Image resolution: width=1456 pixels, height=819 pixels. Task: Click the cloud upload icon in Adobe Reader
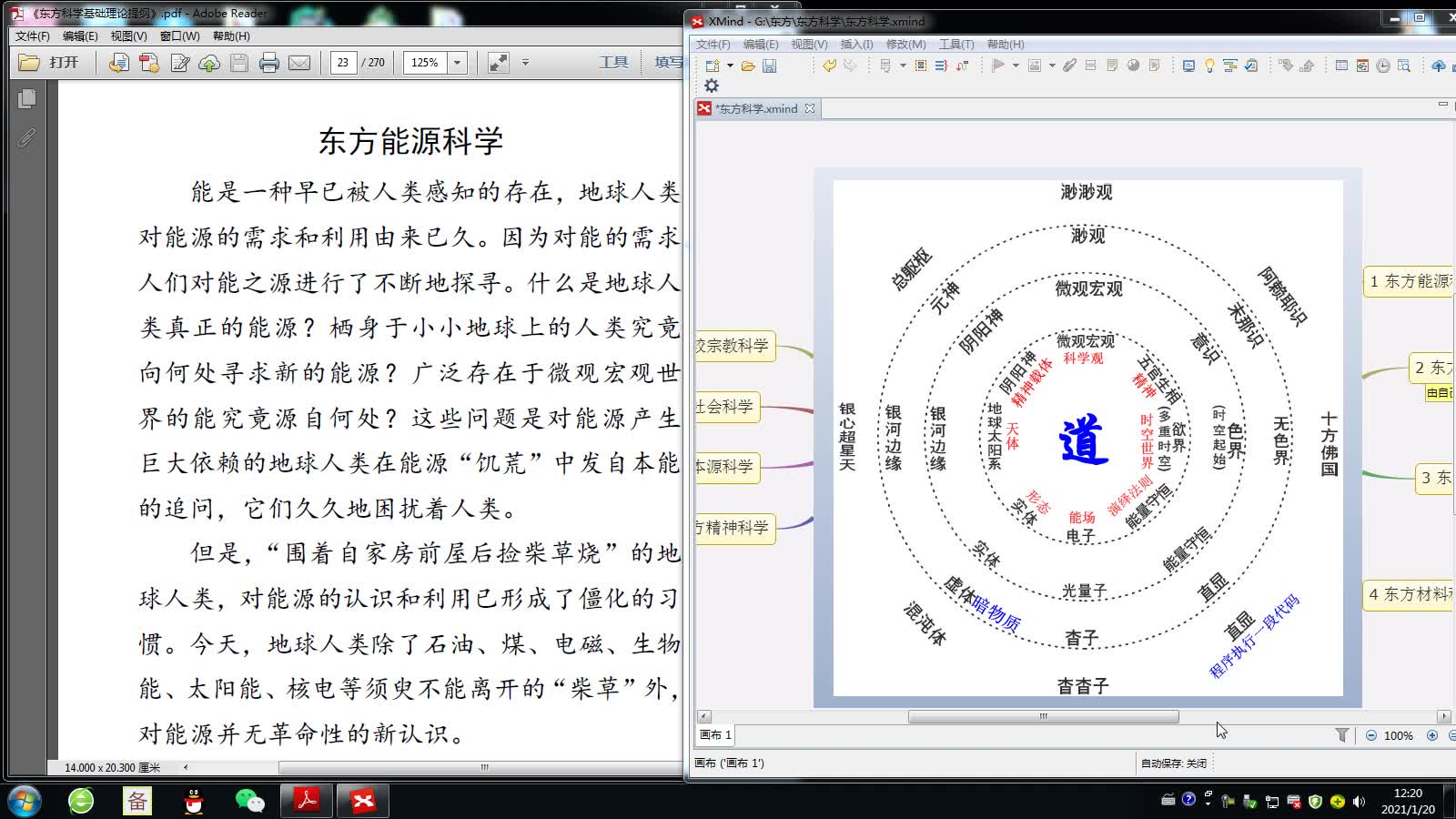(209, 63)
